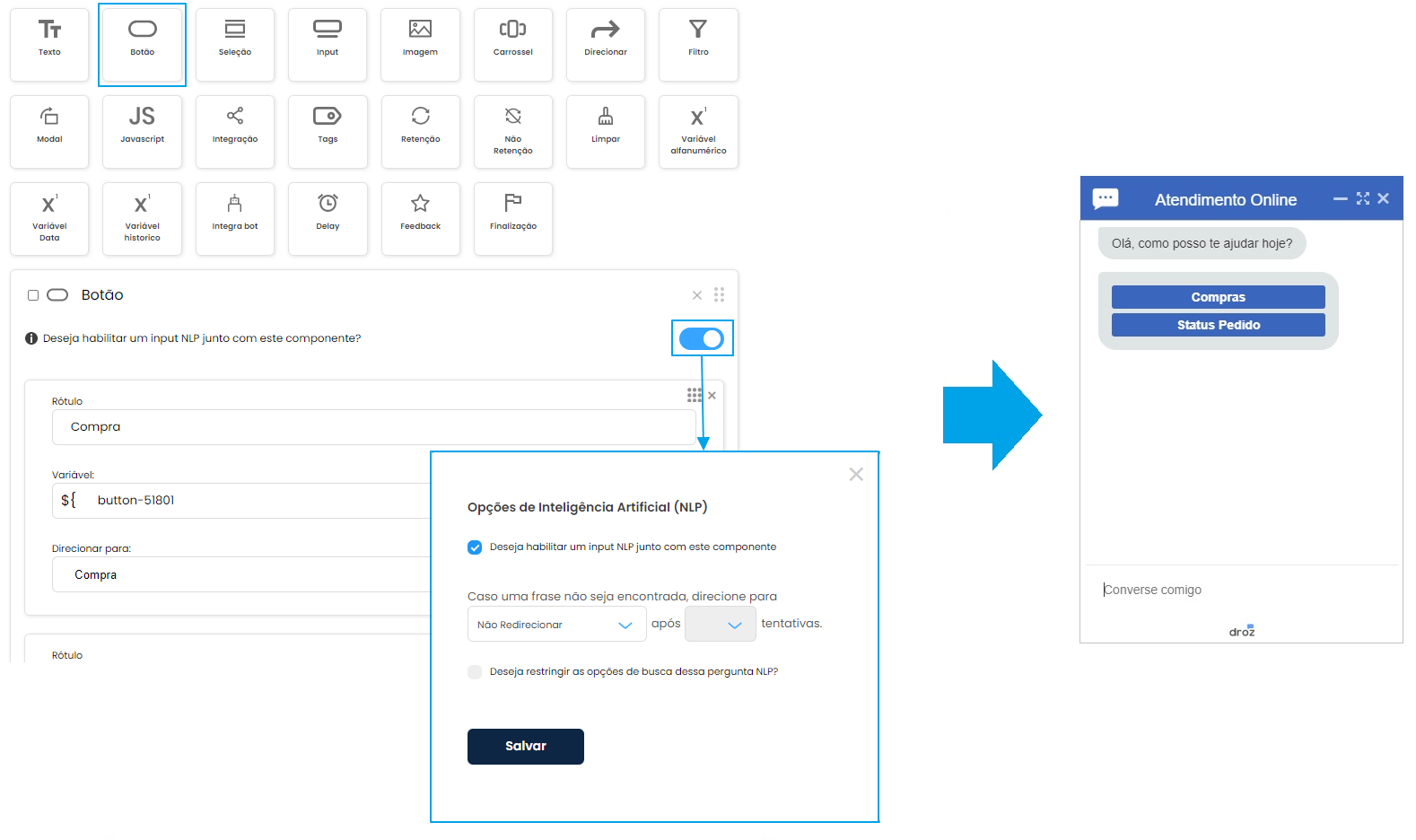This screenshot has height=840, width=1416.
Task: Disable the NLP input toggle switch
Action: click(702, 338)
